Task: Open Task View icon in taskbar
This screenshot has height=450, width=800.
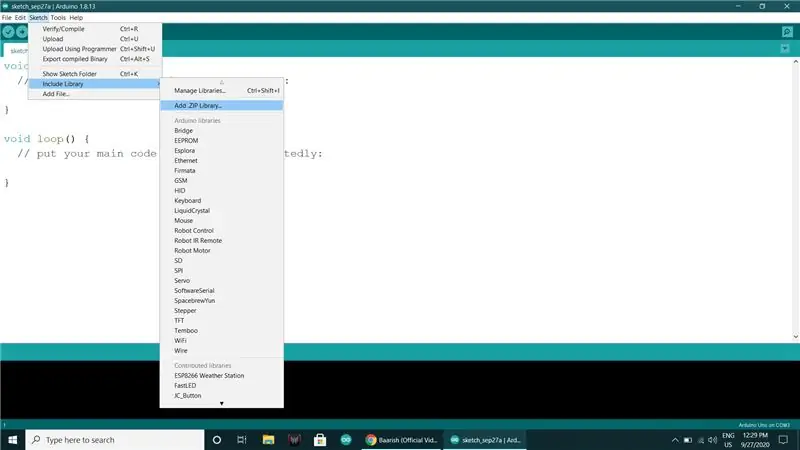Action: pyautogui.click(x=242, y=440)
